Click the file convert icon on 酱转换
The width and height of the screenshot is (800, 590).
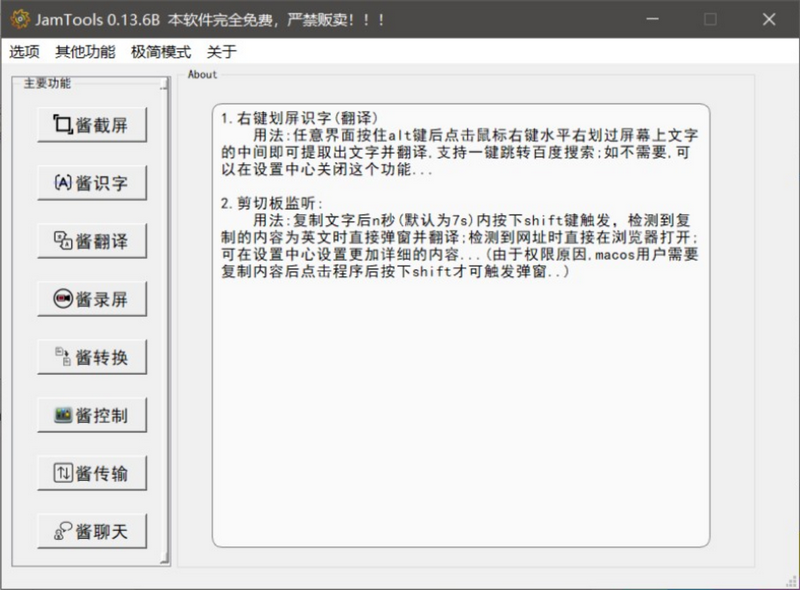[x=62, y=357]
